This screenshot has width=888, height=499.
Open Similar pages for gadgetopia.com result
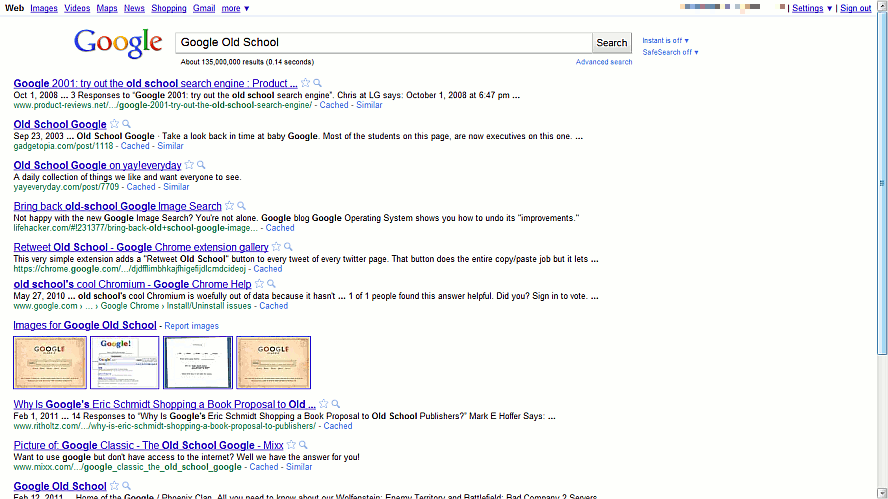pyautogui.click(x=170, y=146)
